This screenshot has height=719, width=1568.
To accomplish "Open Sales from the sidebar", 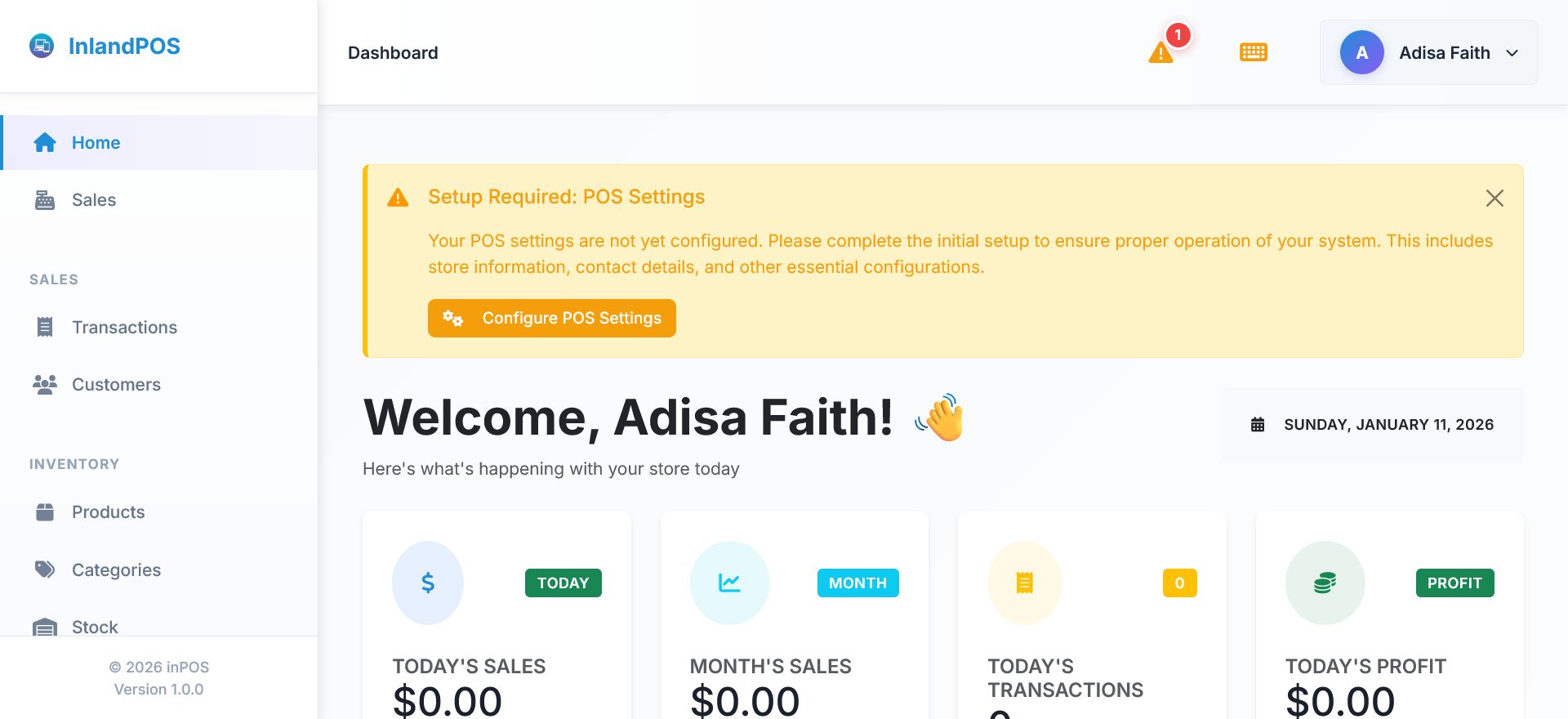I will pos(93,200).
